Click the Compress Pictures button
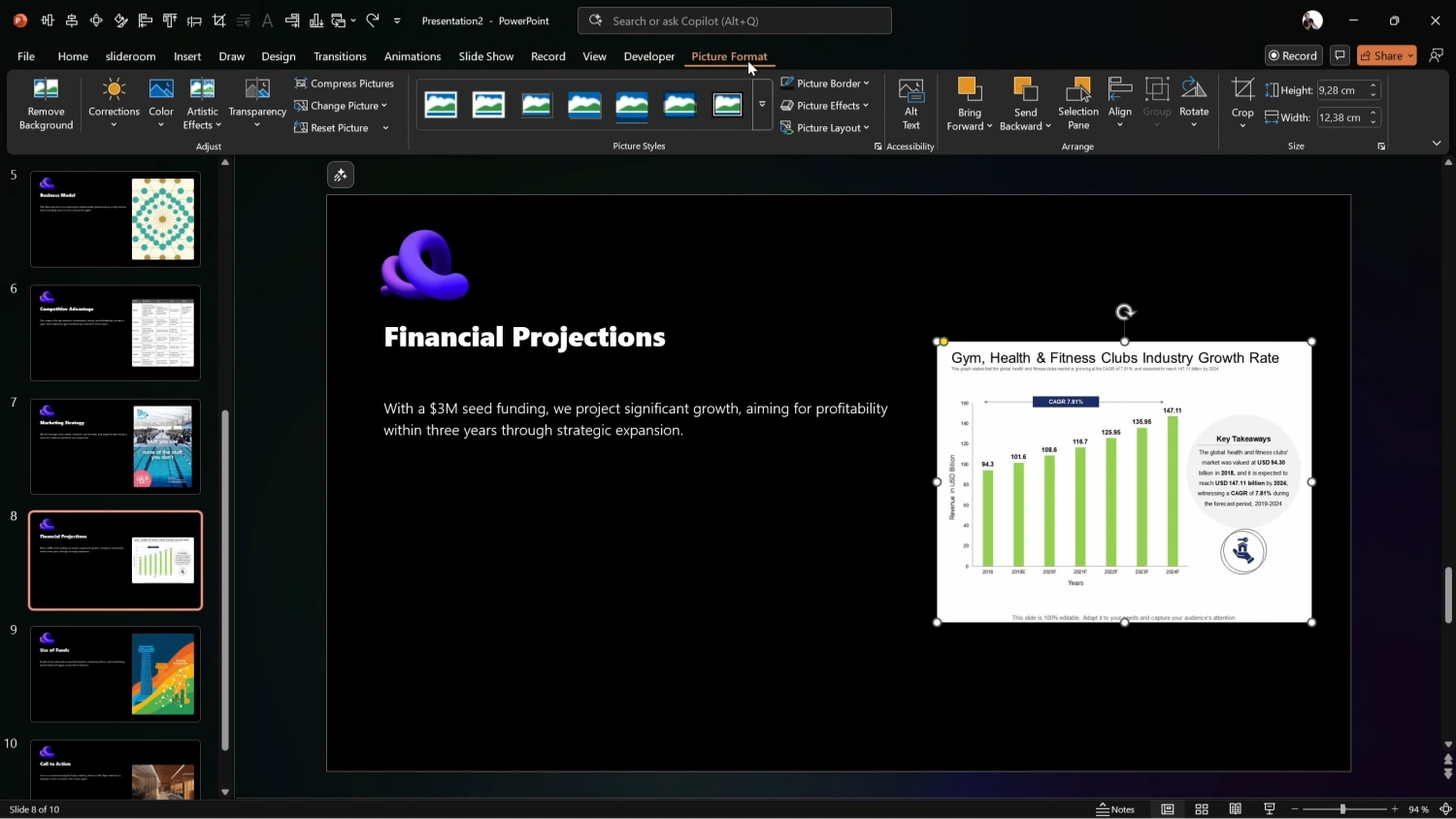The height and width of the screenshot is (819, 1456). (345, 83)
